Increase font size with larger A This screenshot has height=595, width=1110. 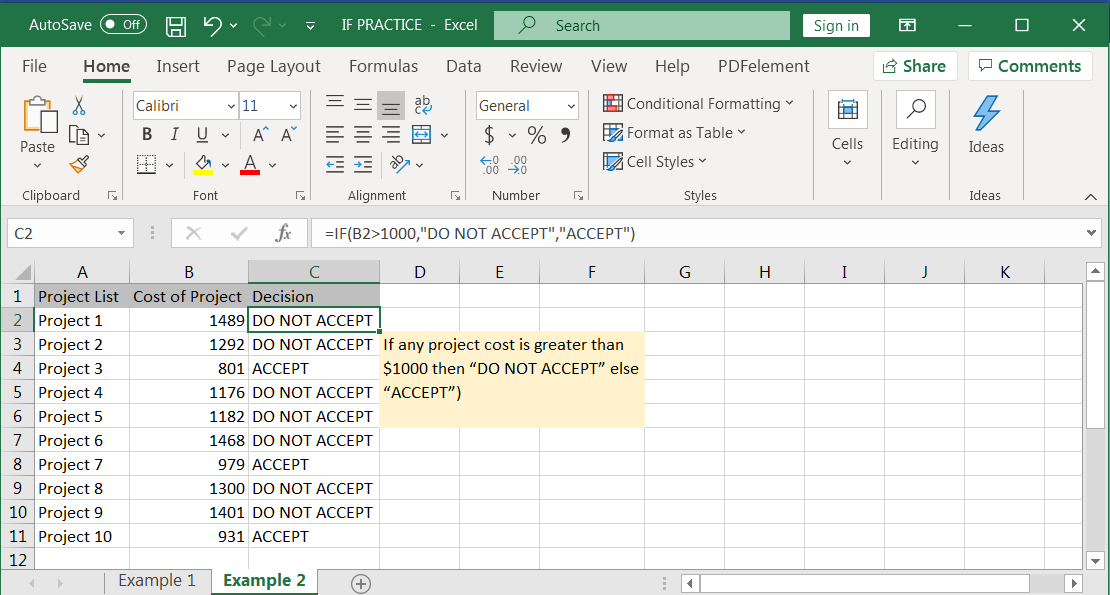pos(261,135)
